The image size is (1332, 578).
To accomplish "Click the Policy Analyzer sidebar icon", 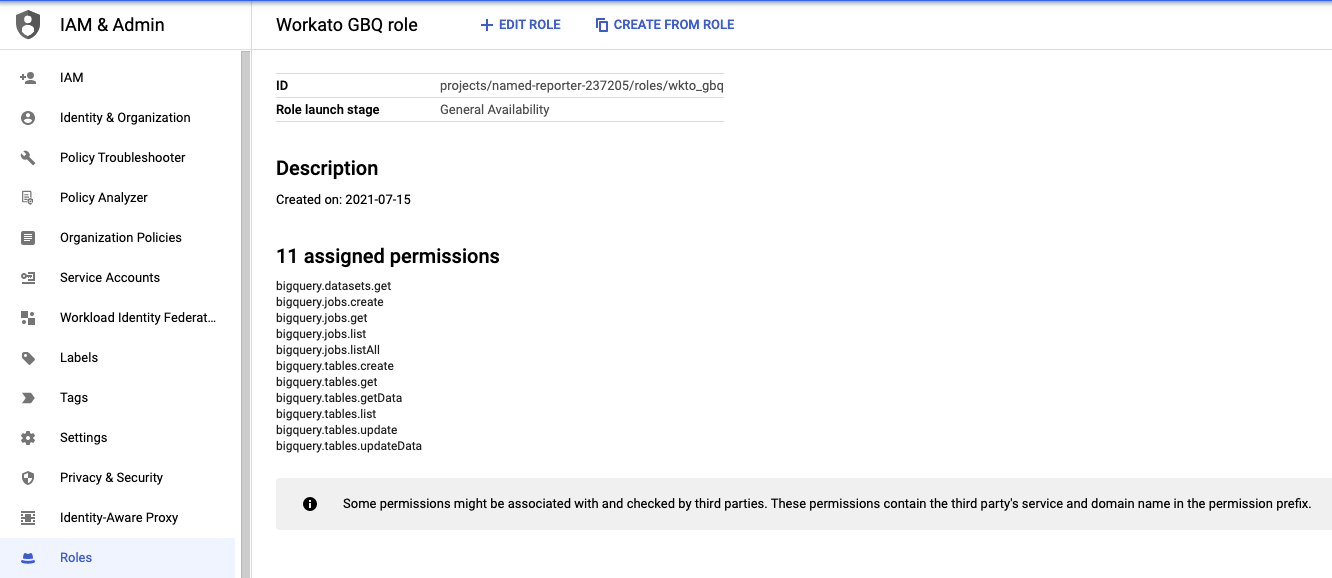I will [28, 197].
